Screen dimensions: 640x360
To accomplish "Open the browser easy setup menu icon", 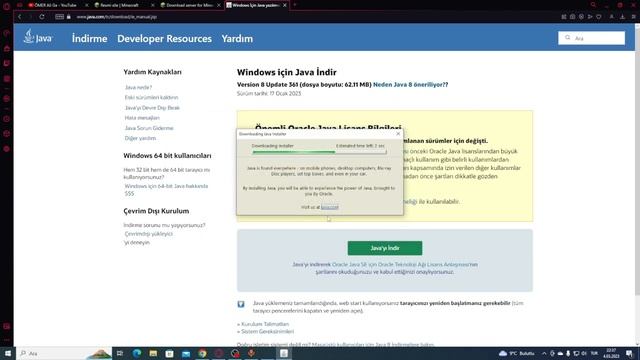I will click(633, 17).
